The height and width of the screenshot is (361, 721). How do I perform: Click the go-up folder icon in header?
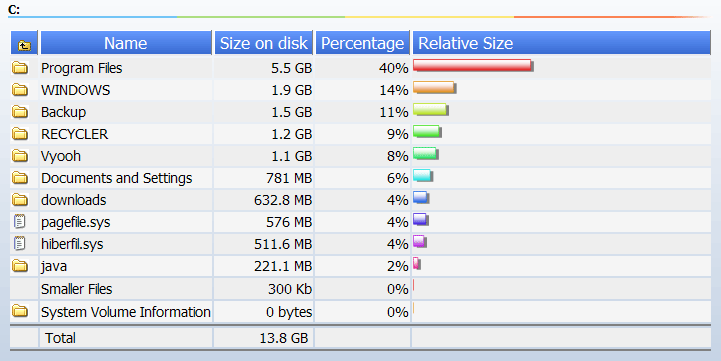pyautogui.click(x=24, y=45)
